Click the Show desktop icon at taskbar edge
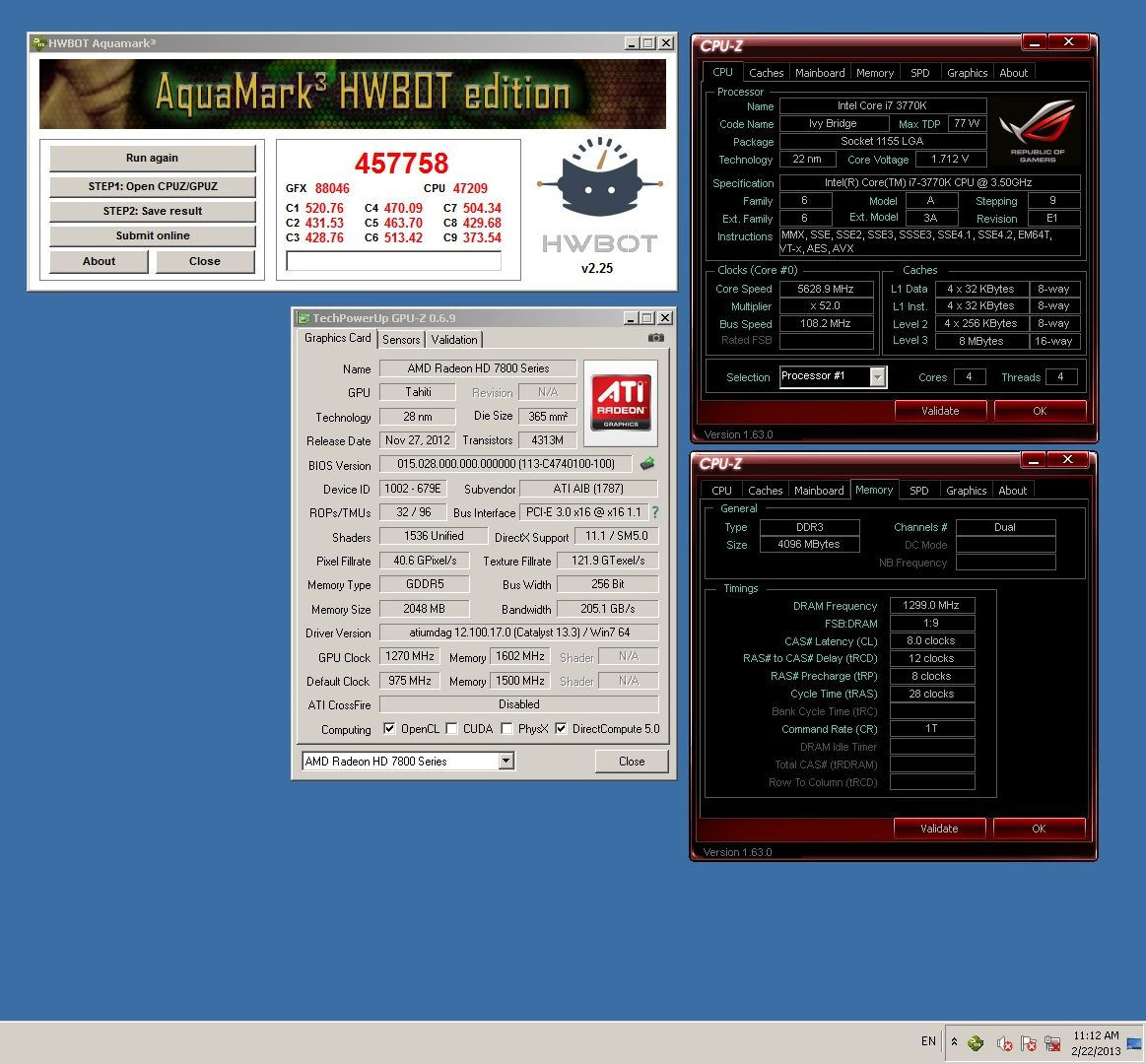The image size is (1146, 1064). click(x=1134, y=1042)
